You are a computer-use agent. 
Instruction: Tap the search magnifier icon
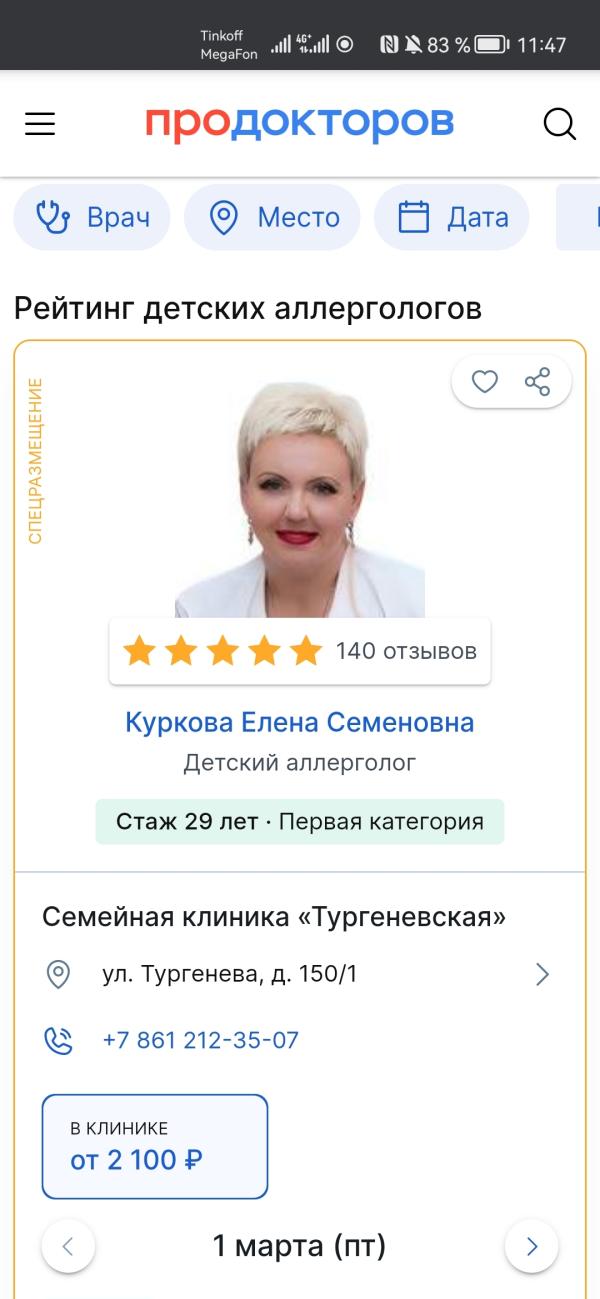pos(560,124)
